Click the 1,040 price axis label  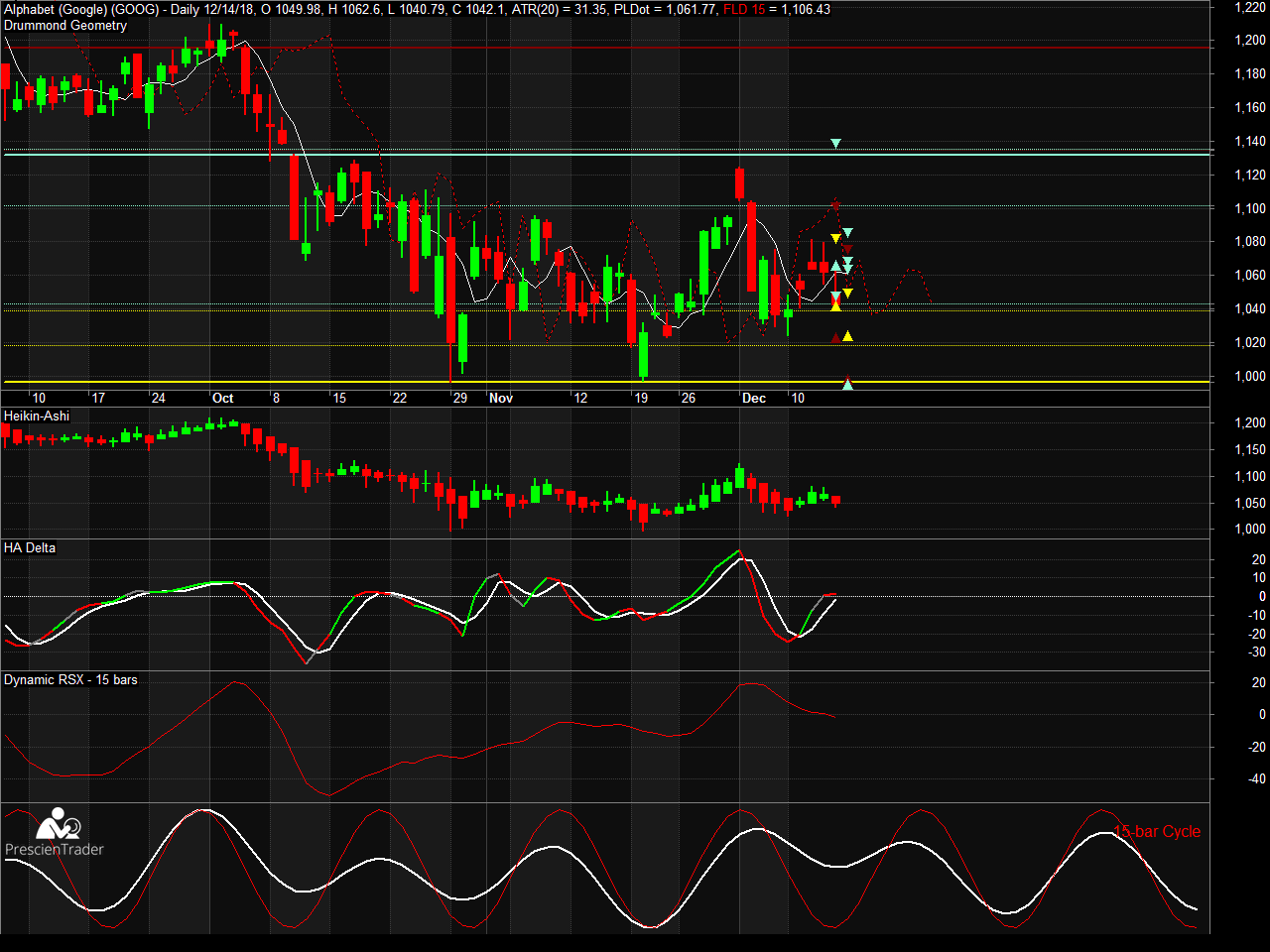click(x=1250, y=308)
